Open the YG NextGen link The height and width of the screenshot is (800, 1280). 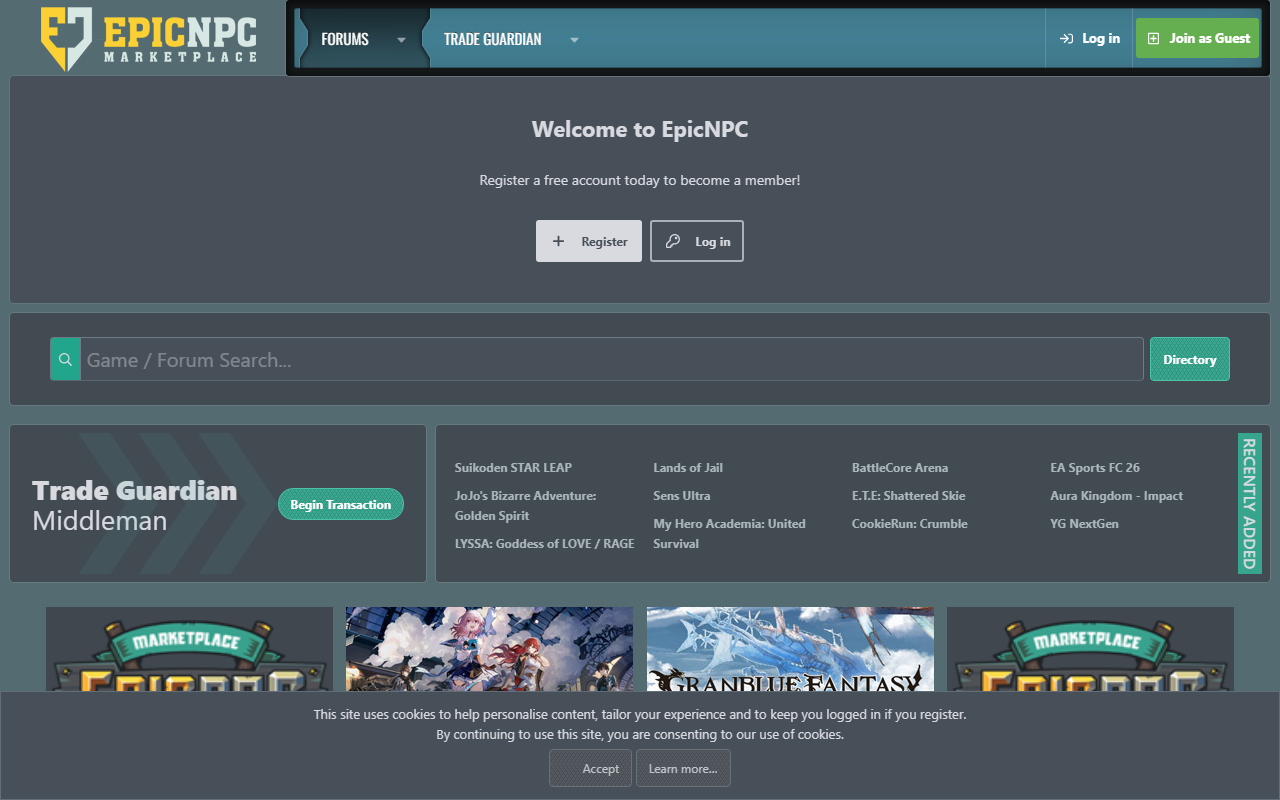pos(1084,524)
